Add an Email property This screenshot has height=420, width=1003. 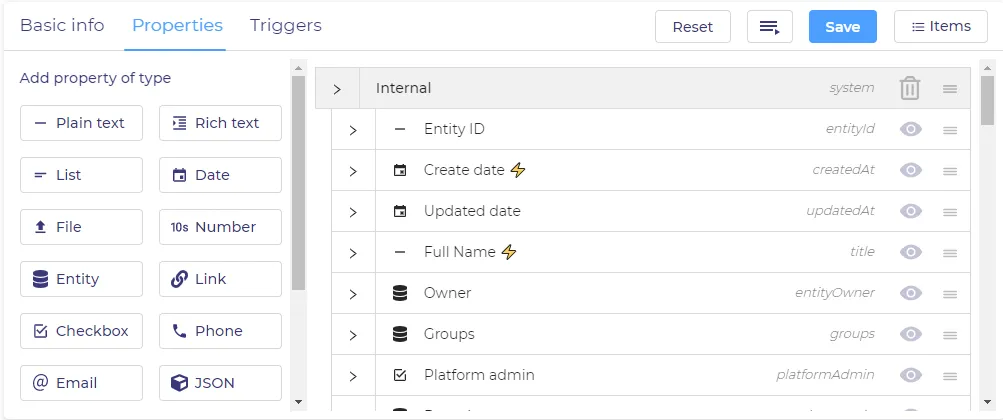click(x=81, y=383)
